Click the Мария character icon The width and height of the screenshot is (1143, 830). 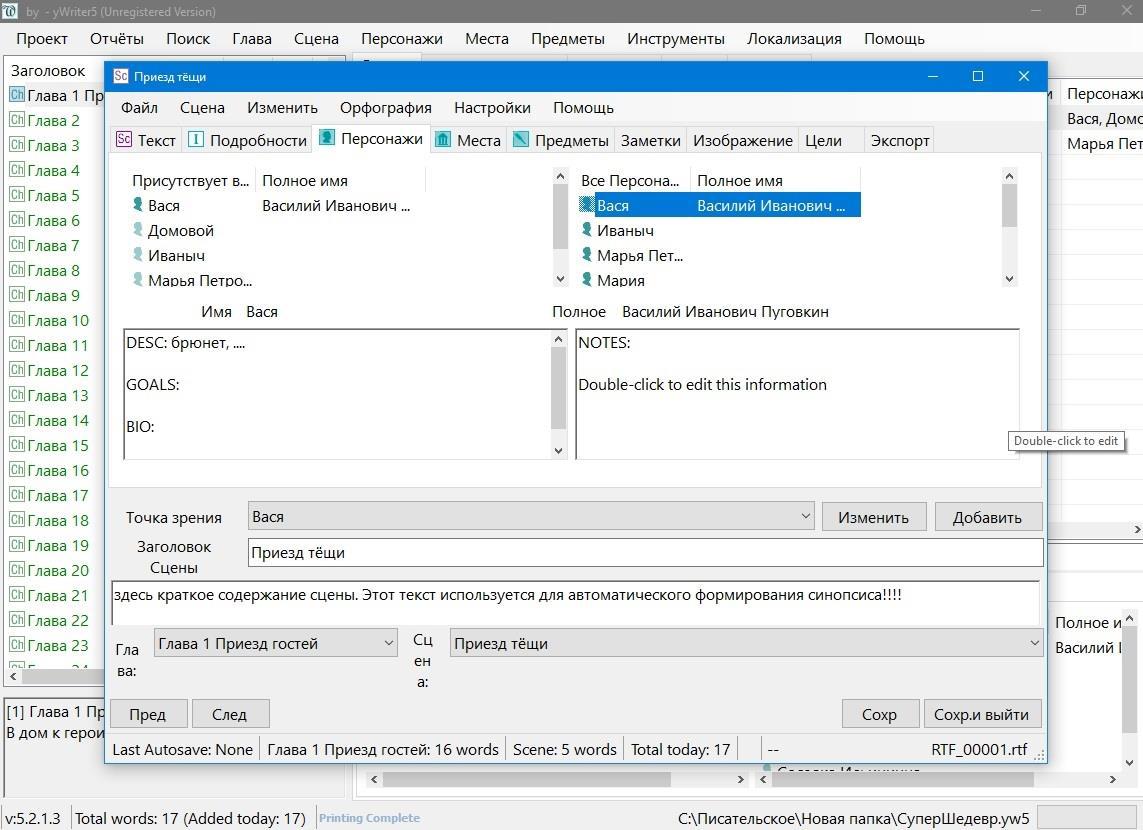(587, 280)
